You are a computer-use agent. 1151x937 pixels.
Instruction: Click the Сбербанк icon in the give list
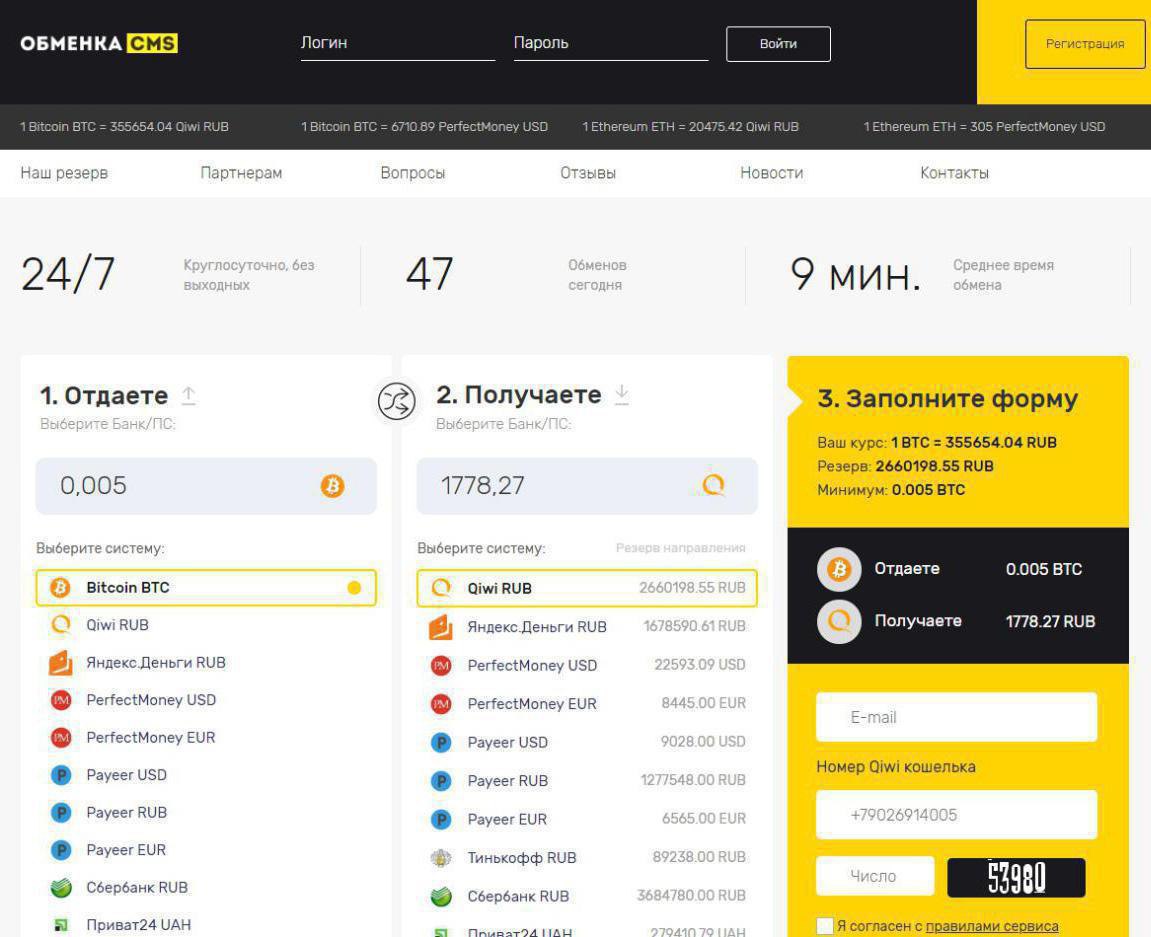pos(61,887)
